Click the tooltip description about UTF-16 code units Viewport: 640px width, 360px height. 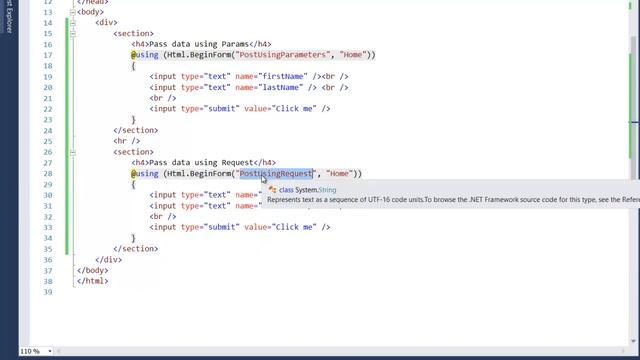[x=453, y=200]
